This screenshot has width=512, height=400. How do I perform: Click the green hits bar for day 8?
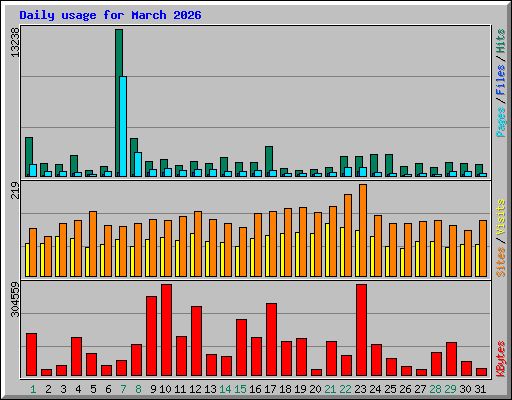pyautogui.click(x=133, y=157)
